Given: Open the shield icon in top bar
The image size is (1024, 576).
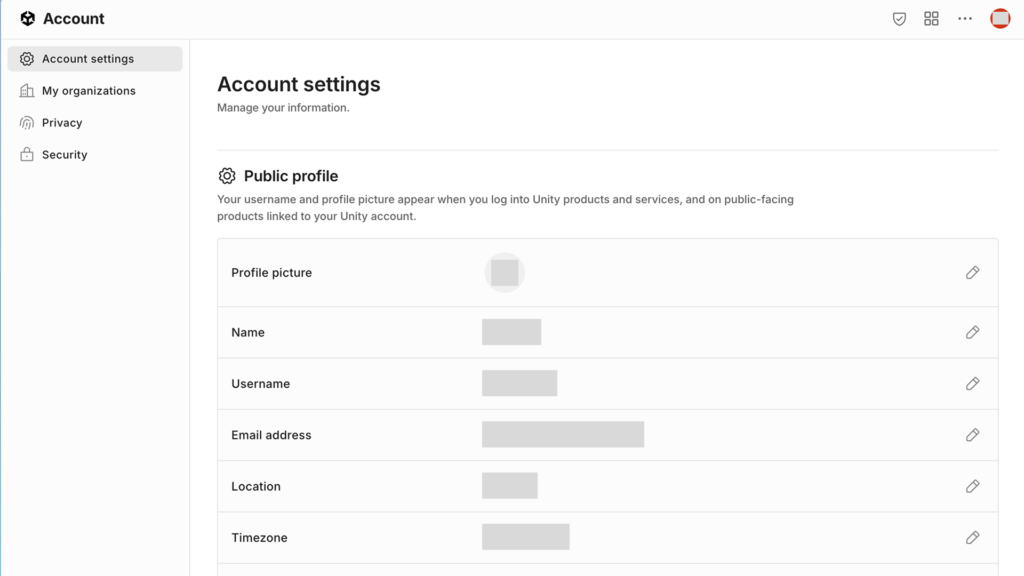Looking at the screenshot, I should click(899, 19).
